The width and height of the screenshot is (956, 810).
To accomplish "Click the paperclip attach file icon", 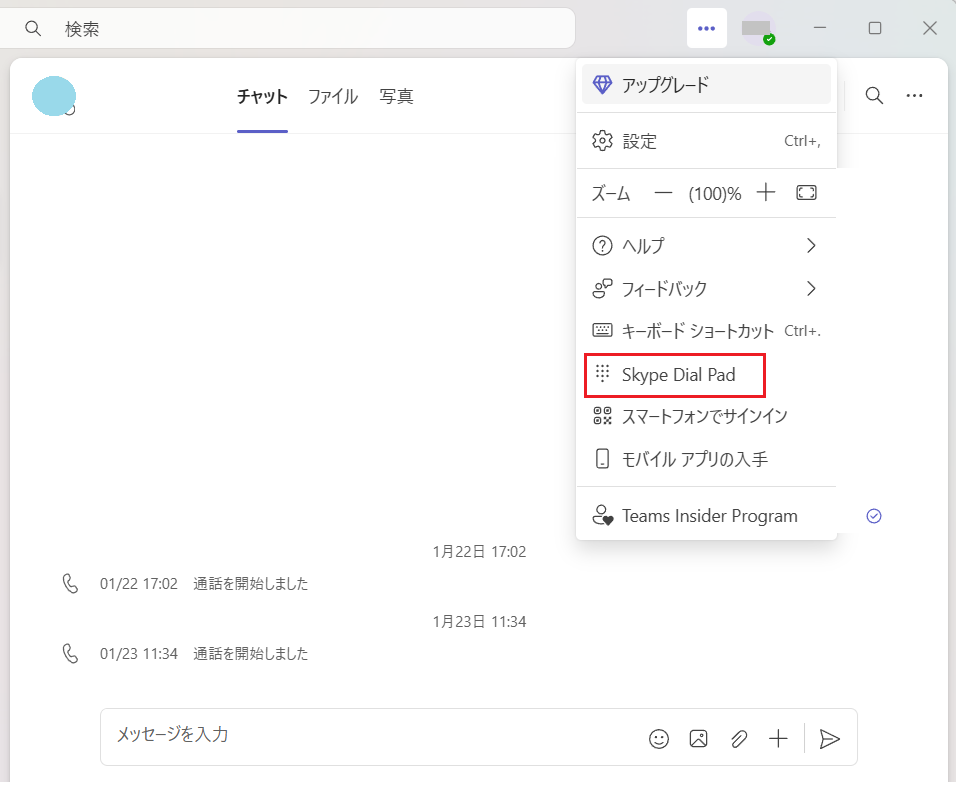I will [x=739, y=739].
